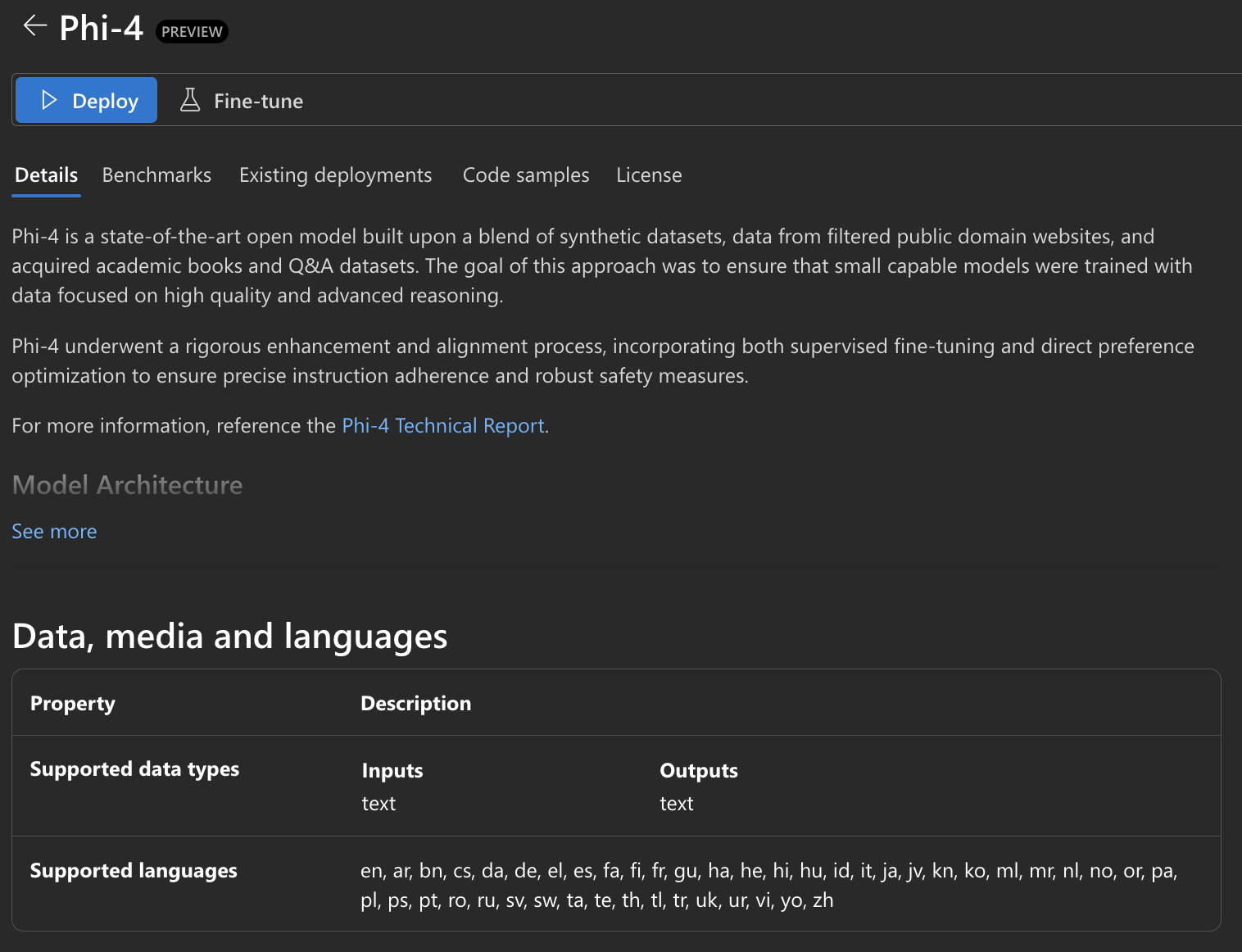Click the supported languages code list
Viewport: 1242px width, 952px height.
click(x=769, y=886)
